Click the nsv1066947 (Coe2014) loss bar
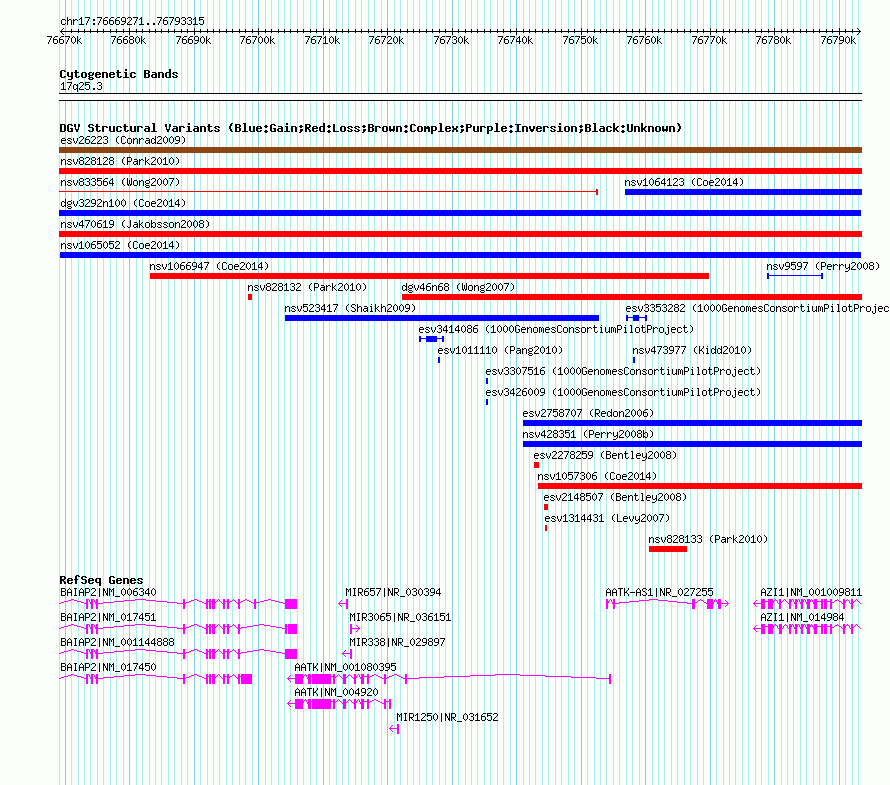The image size is (890, 785). point(429,276)
